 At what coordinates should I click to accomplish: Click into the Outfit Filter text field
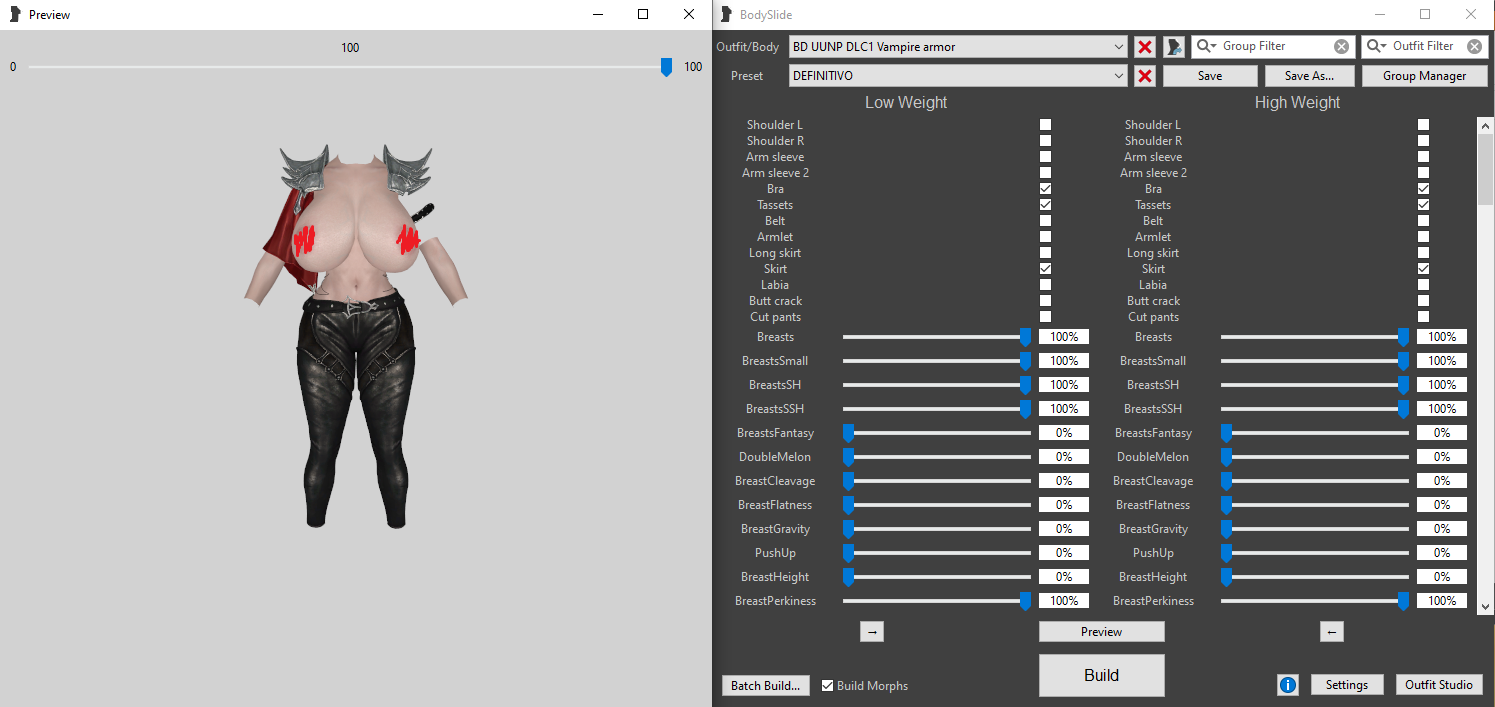pyautogui.click(x=1427, y=46)
